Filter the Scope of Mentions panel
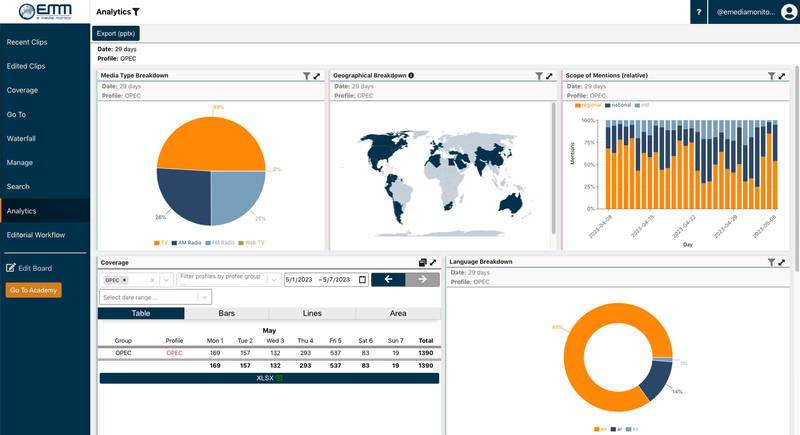 (771, 76)
